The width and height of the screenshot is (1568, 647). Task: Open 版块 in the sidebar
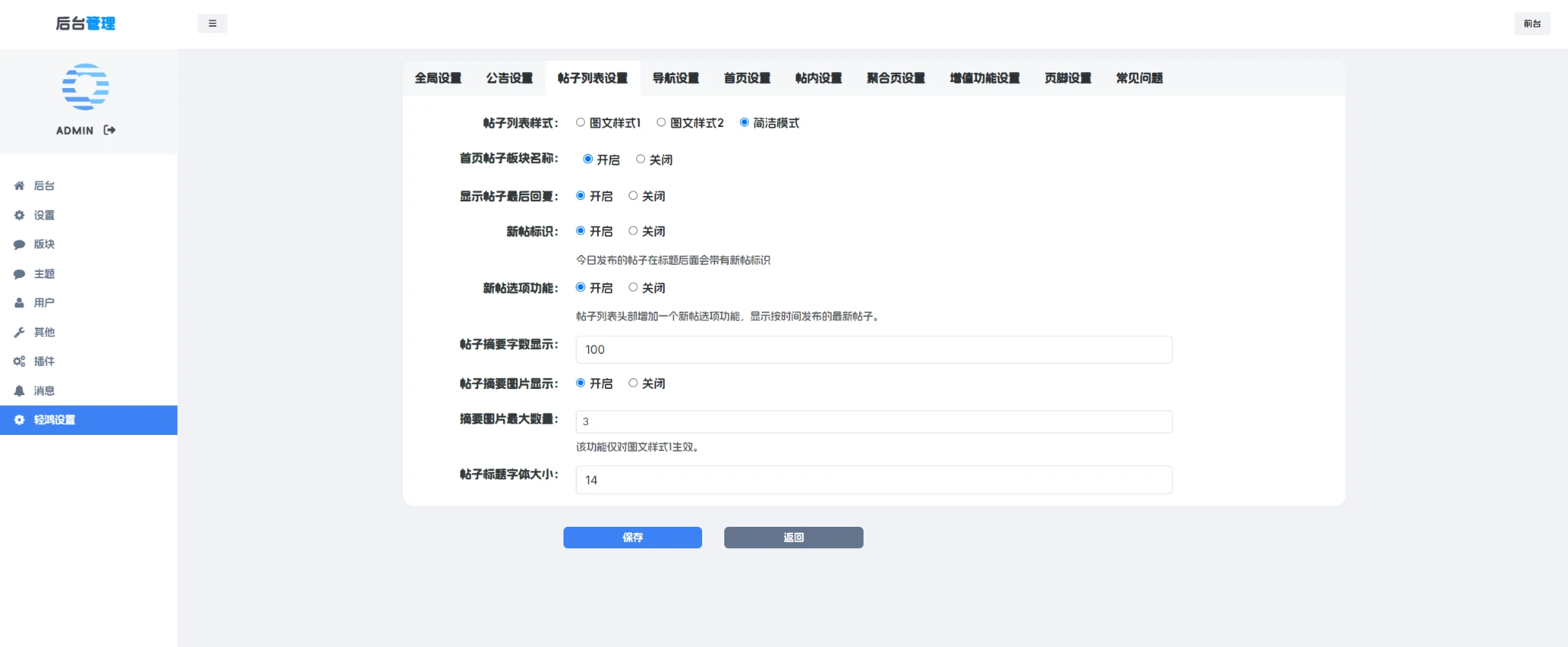click(x=89, y=244)
